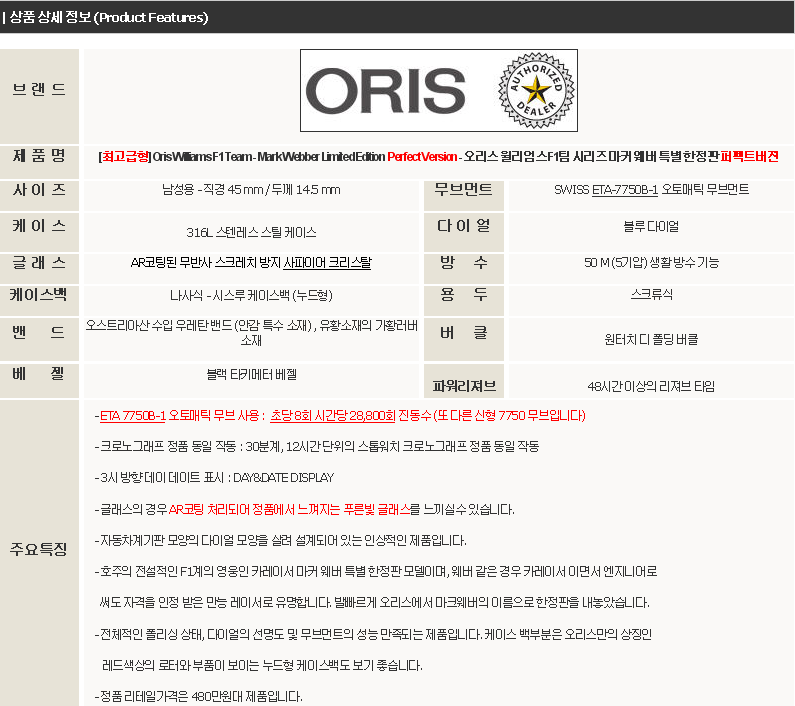Click the red '[최고급형]' text in product name
Screen dimensions: 795x706
(x=125, y=157)
